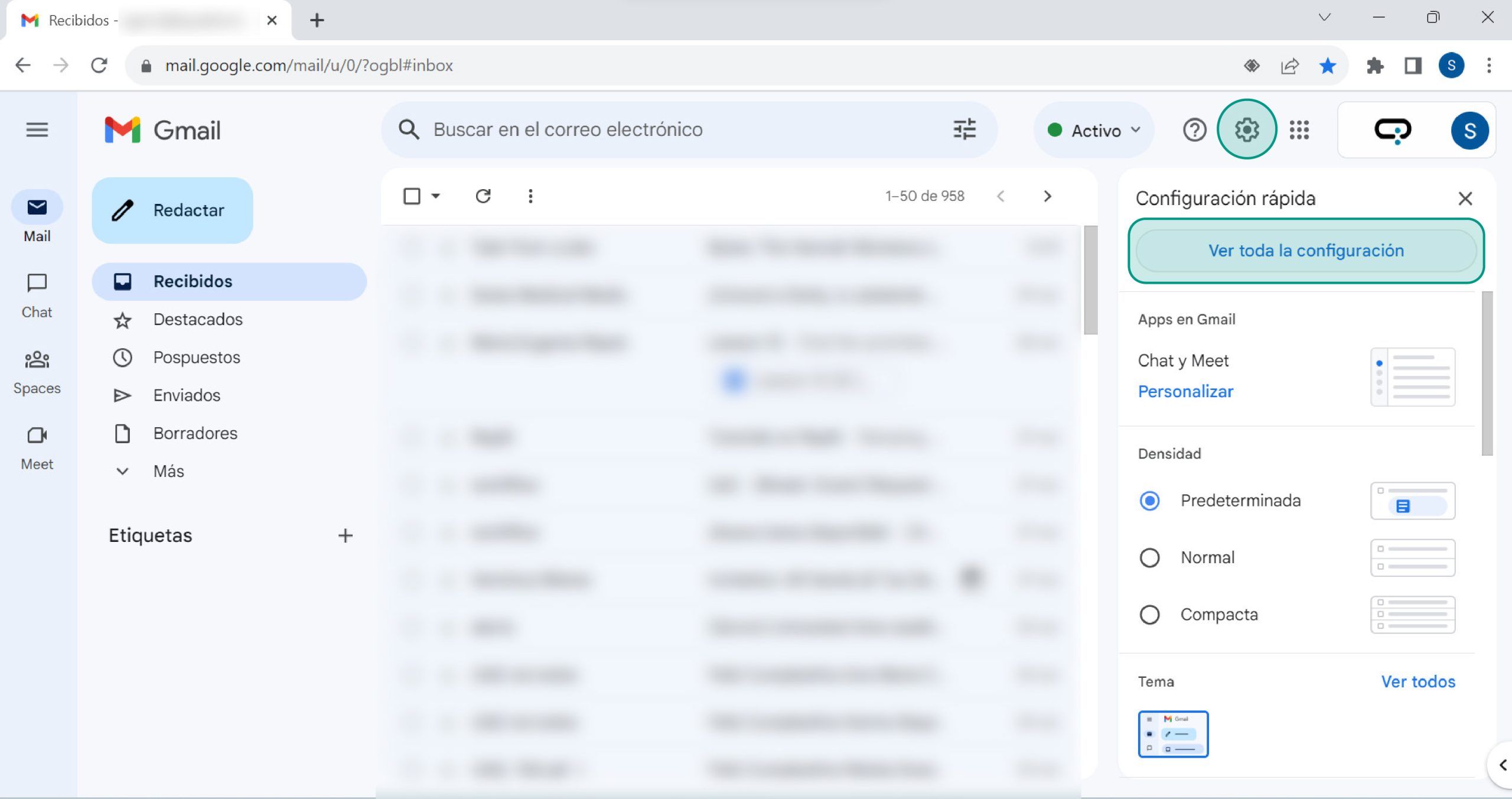Click the Help question mark icon
Screen dimensions: 1512x799
[x=1194, y=129]
